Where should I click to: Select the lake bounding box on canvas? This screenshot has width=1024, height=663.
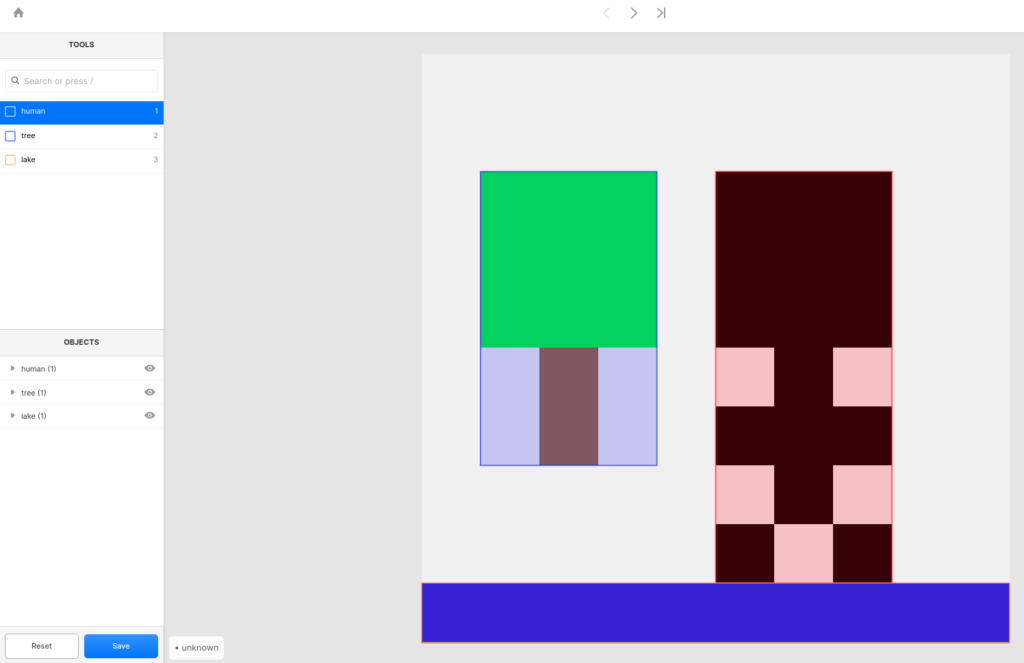[x=716, y=613]
